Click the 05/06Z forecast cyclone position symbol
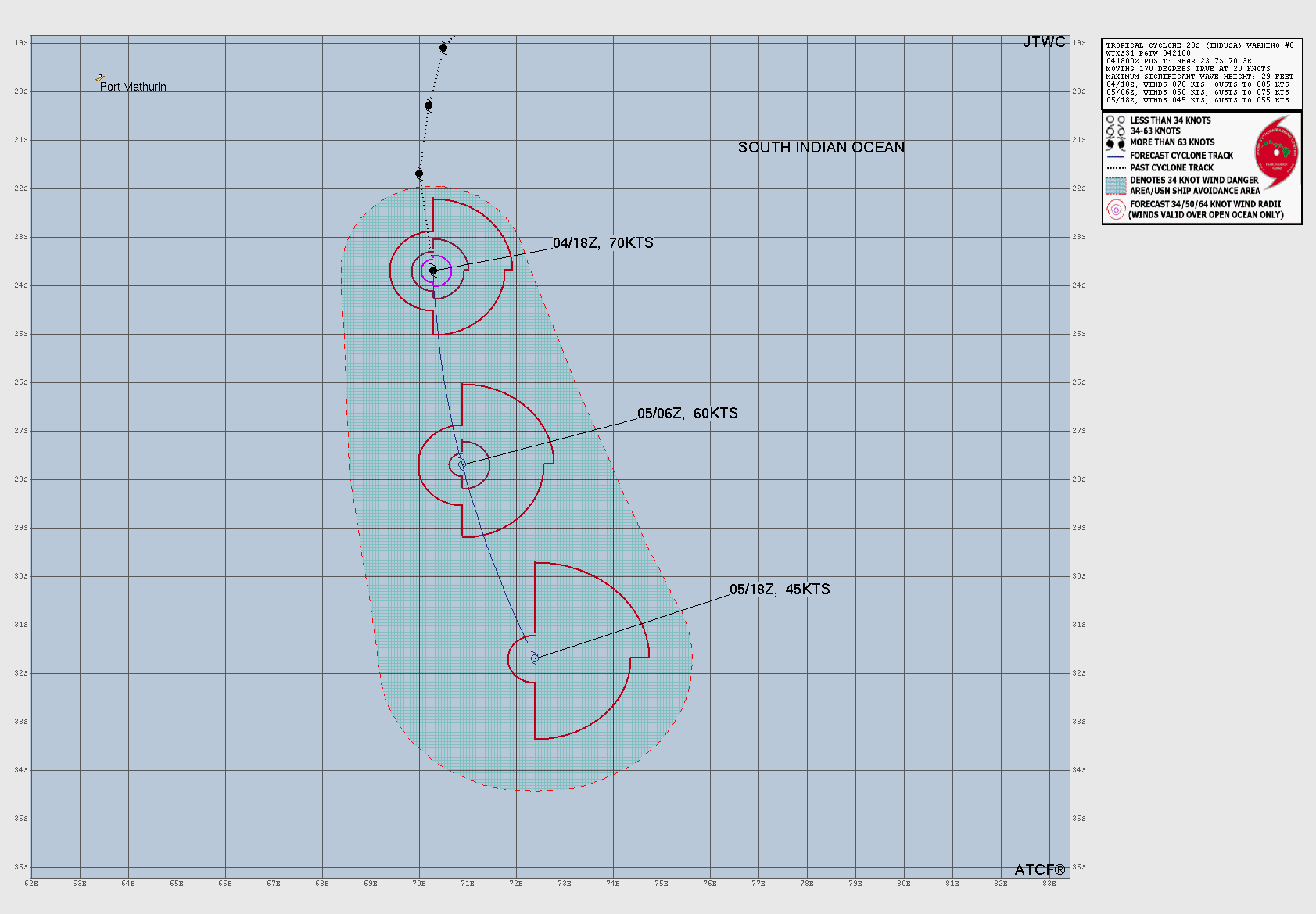 pyautogui.click(x=462, y=464)
